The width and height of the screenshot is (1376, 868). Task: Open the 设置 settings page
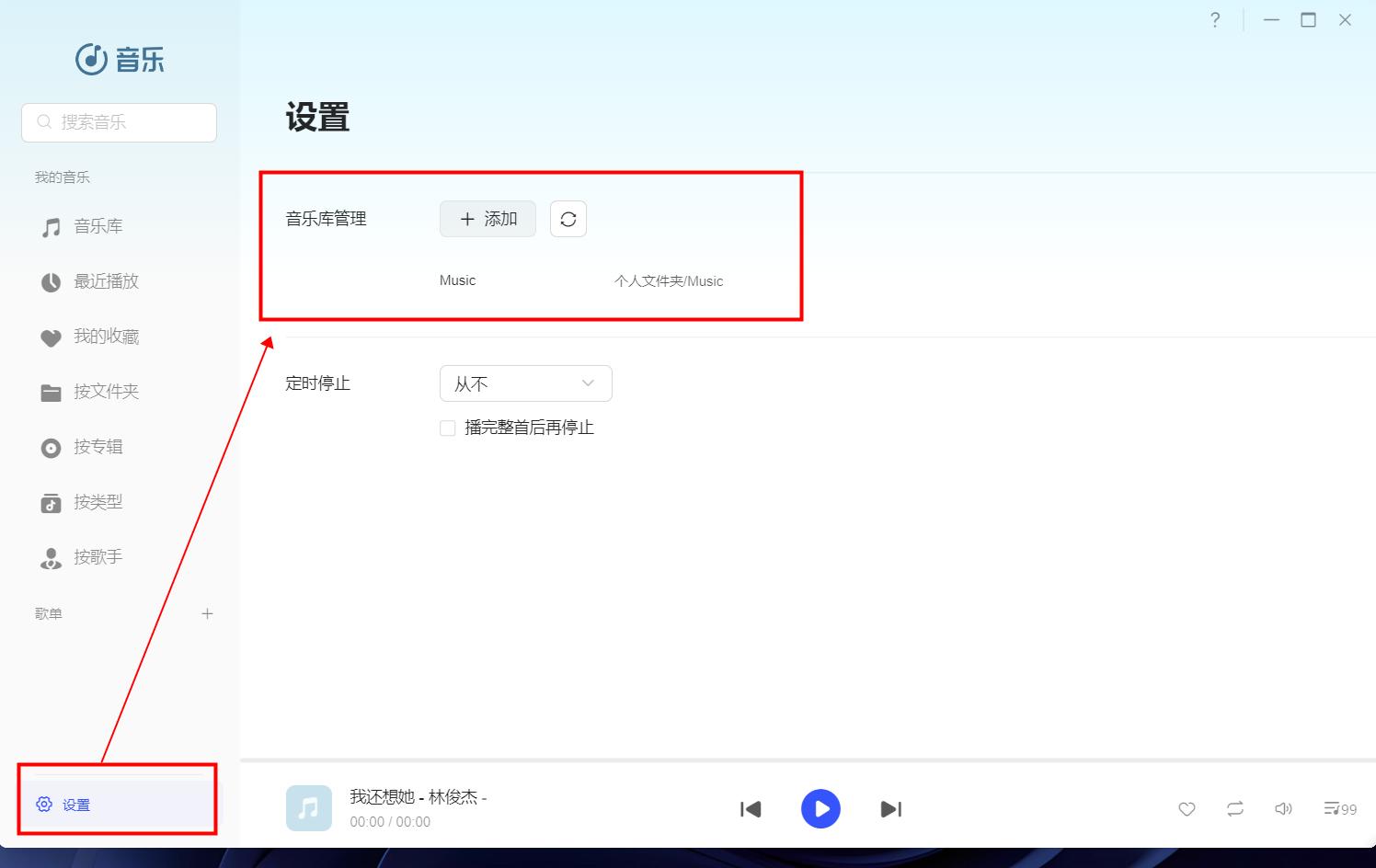[75, 804]
